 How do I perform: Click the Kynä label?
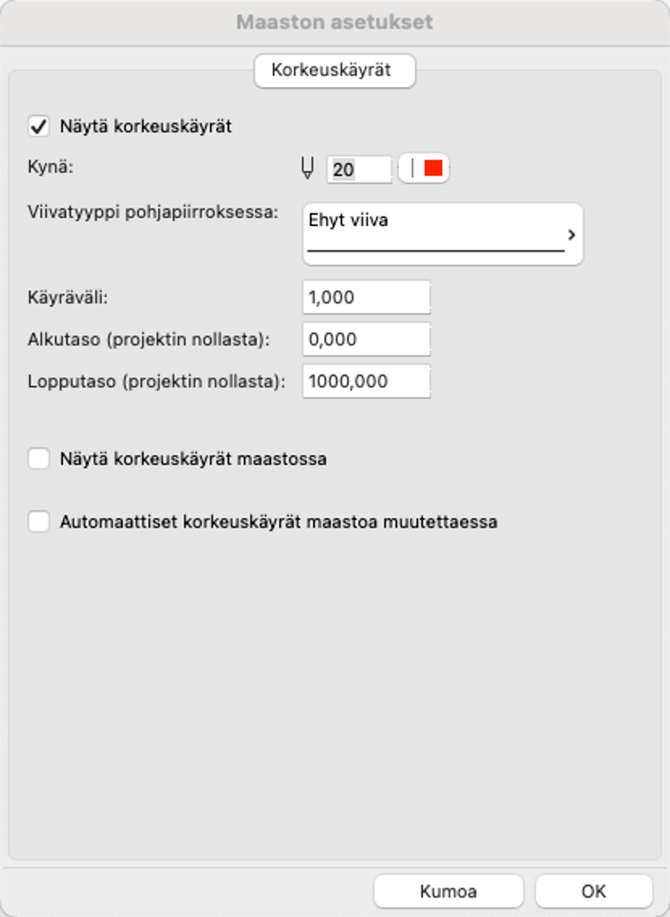[51, 167]
